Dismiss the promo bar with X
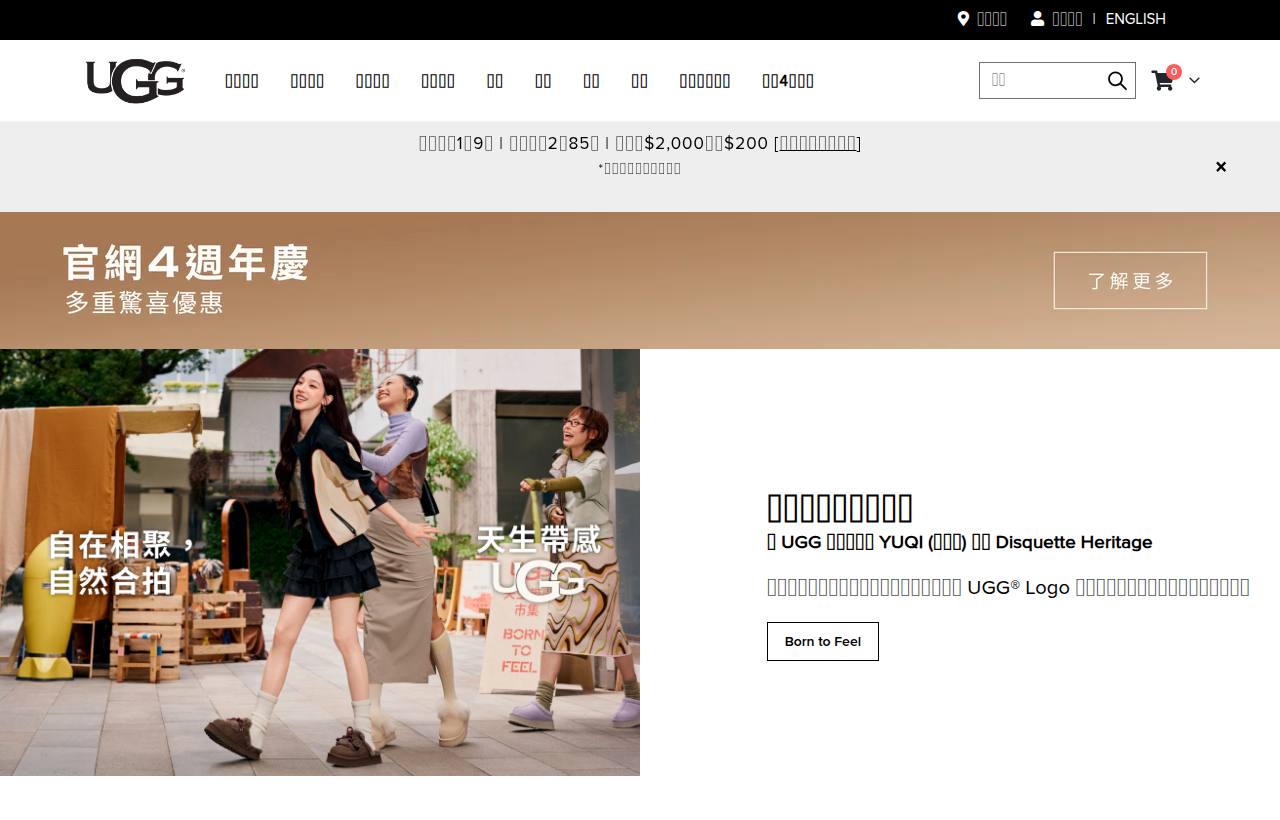Screen dimensions: 1280x820 (1221, 167)
